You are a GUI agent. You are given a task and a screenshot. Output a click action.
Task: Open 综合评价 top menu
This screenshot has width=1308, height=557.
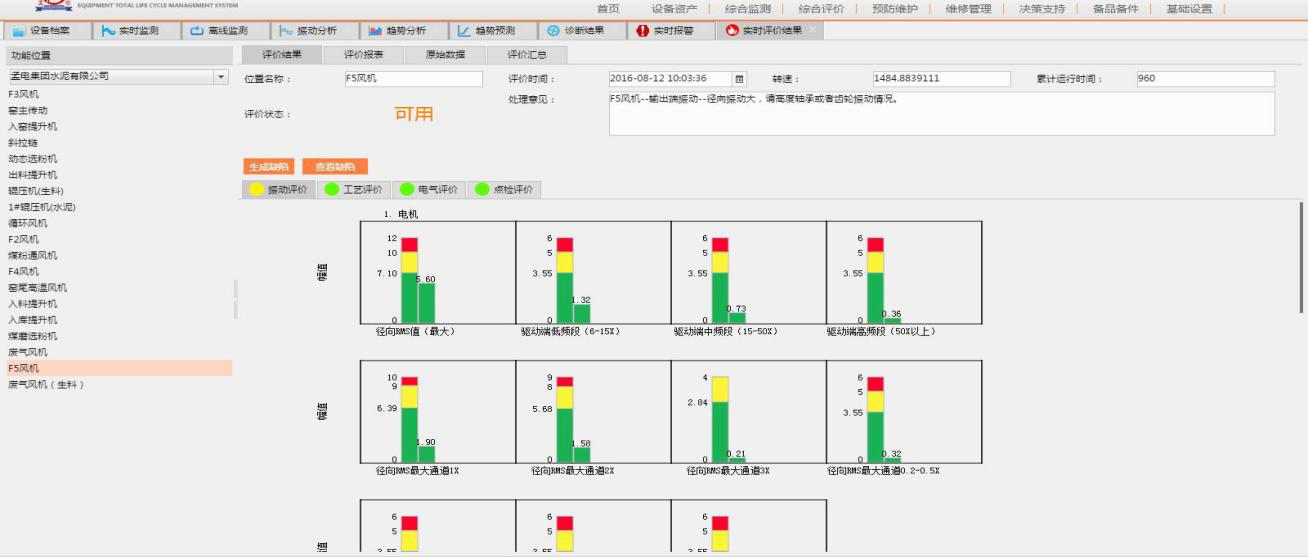click(821, 9)
